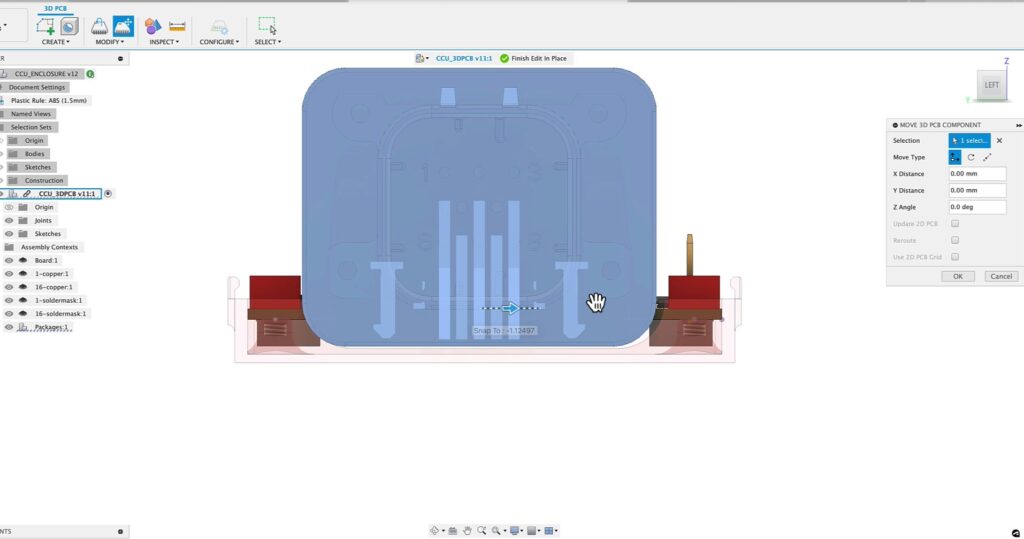This screenshot has height=539, width=1024.
Task: Select the Assembly Contexts folder
Action: [49, 247]
